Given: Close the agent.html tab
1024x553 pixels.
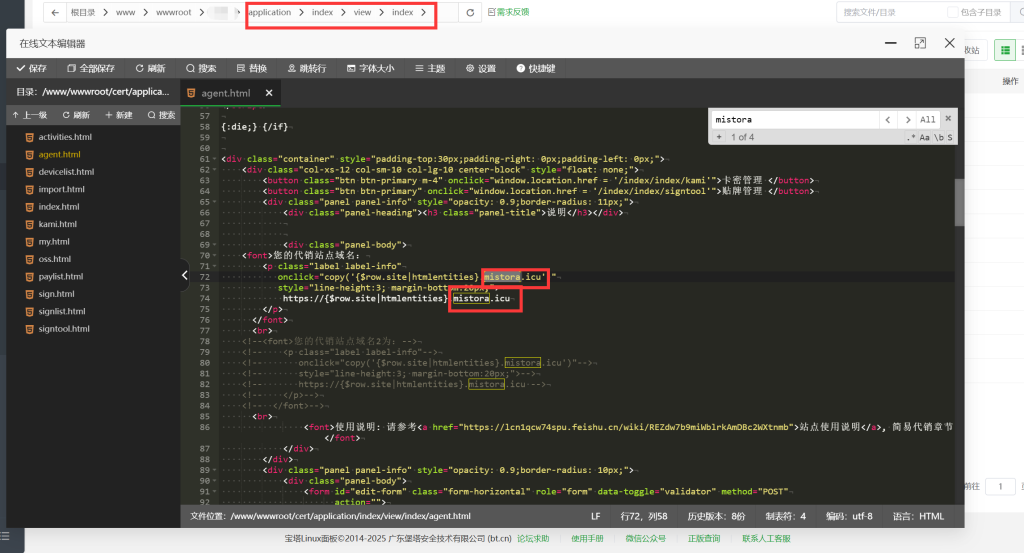Looking at the screenshot, I should click(x=269, y=93).
